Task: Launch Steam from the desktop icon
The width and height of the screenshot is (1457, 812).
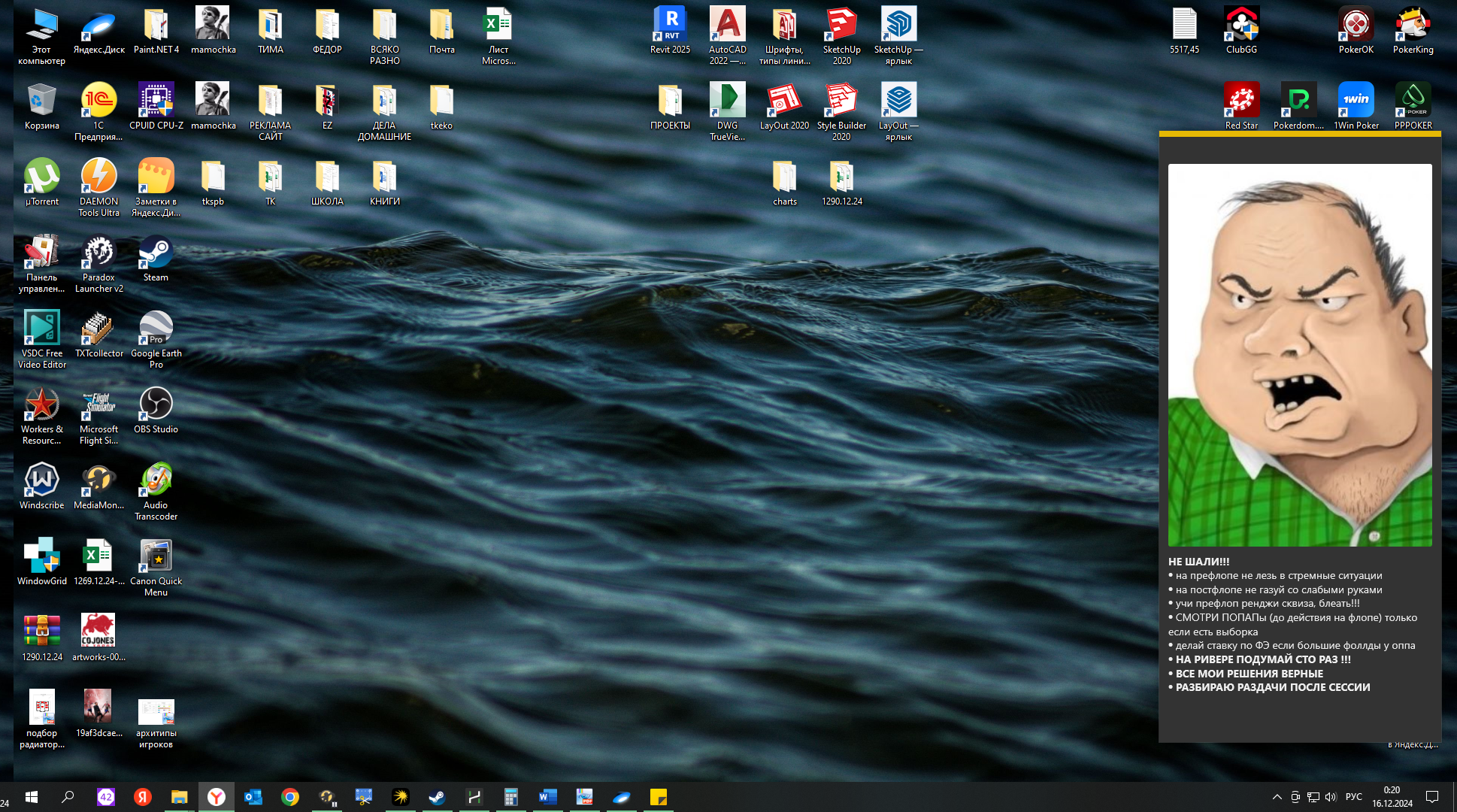Action: (x=156, y=259)
